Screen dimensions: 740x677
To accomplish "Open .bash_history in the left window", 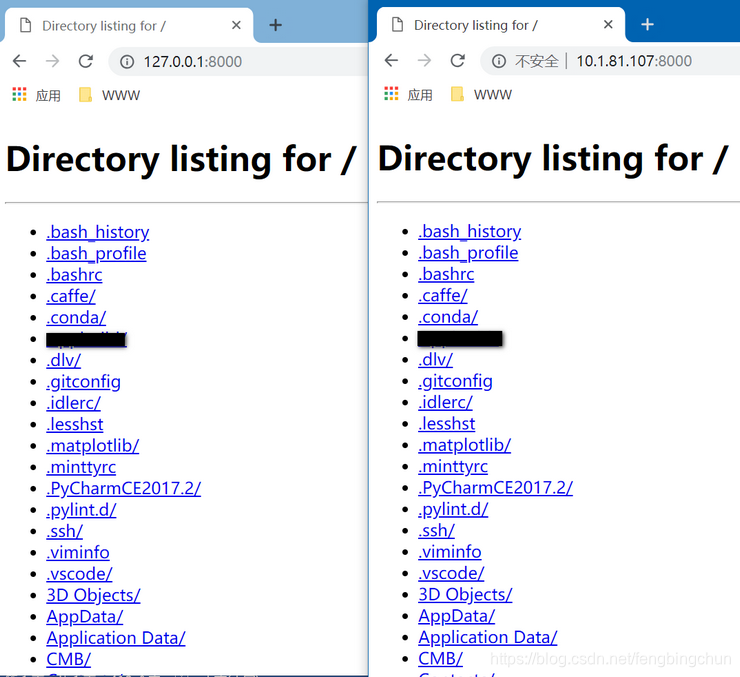I will coord(98,232).
